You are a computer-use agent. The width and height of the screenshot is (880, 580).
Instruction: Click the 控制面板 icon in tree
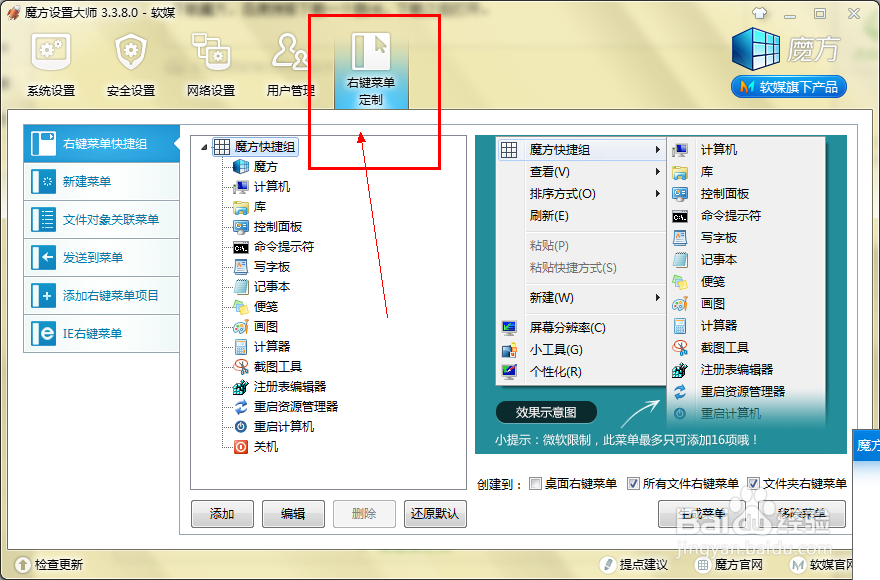[241, 227]
